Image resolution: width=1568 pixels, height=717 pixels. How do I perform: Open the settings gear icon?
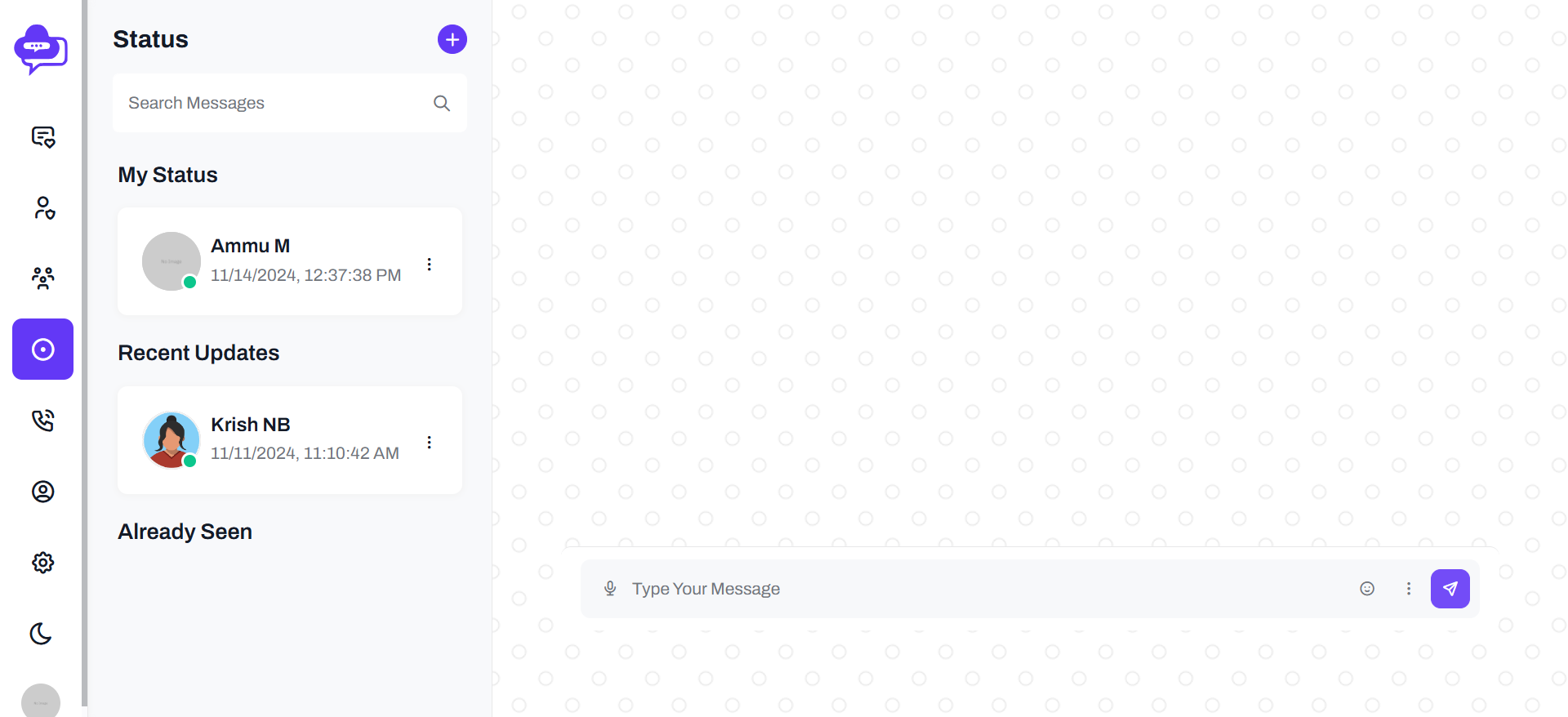(42, 563)
